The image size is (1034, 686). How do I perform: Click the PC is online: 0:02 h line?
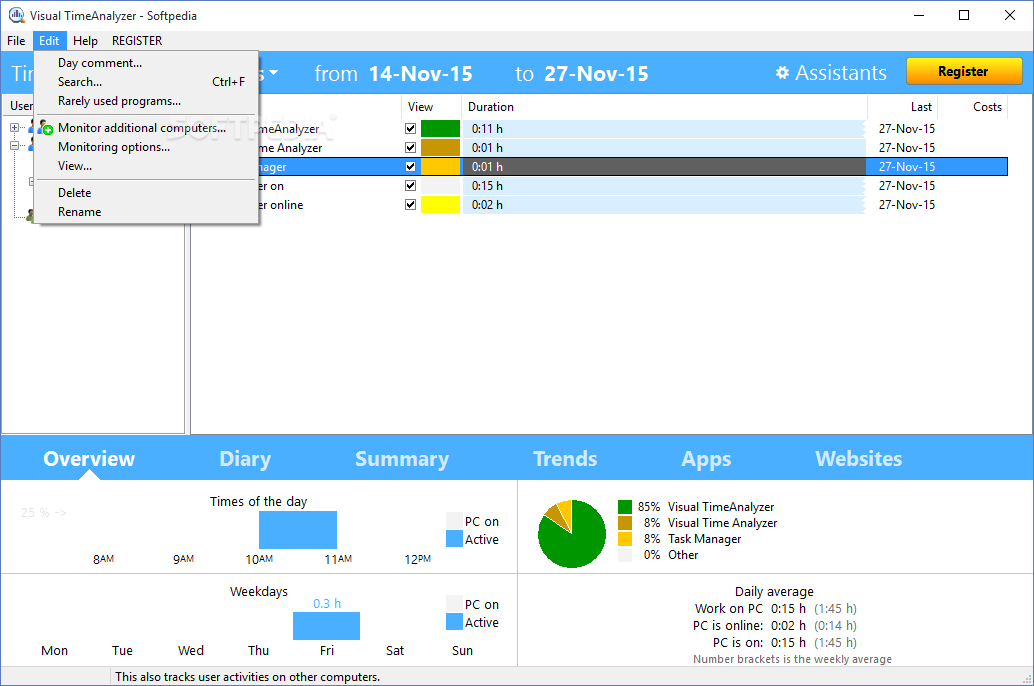tap(775, 625)
